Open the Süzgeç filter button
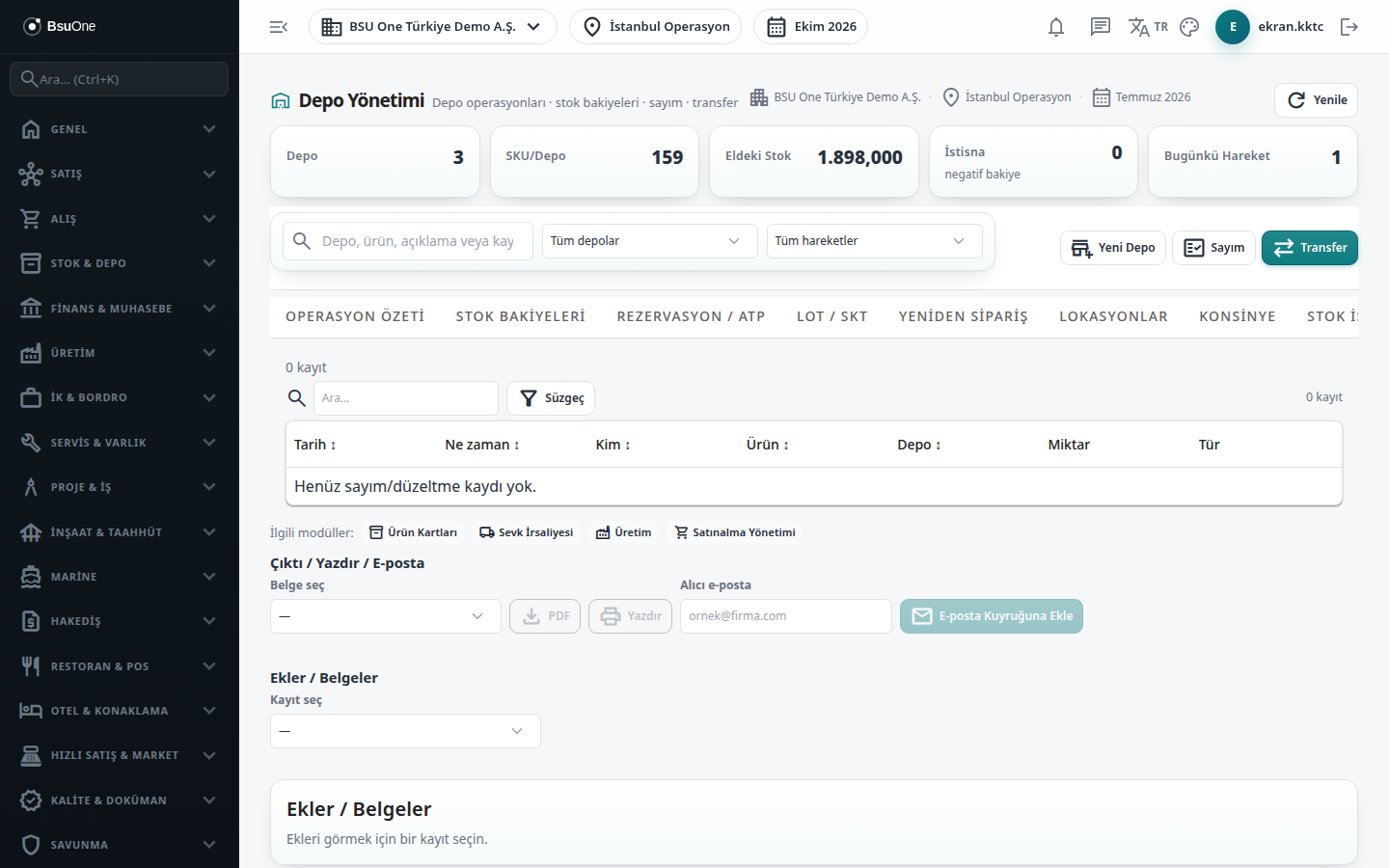This screenshot has height=868, width=1389. coord(551,398)
